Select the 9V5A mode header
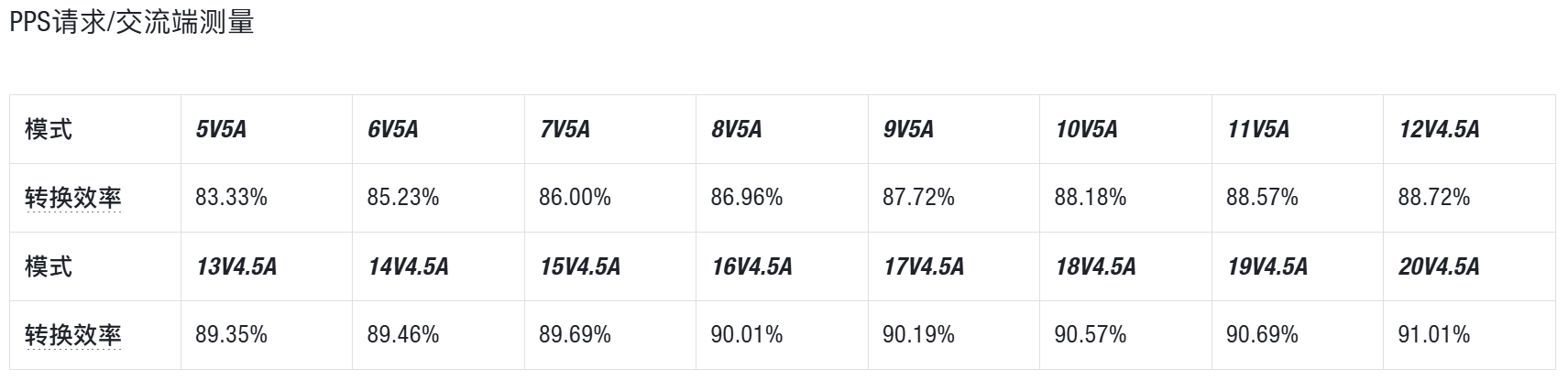Screen dimensions: 1568x380 (908, 129)
